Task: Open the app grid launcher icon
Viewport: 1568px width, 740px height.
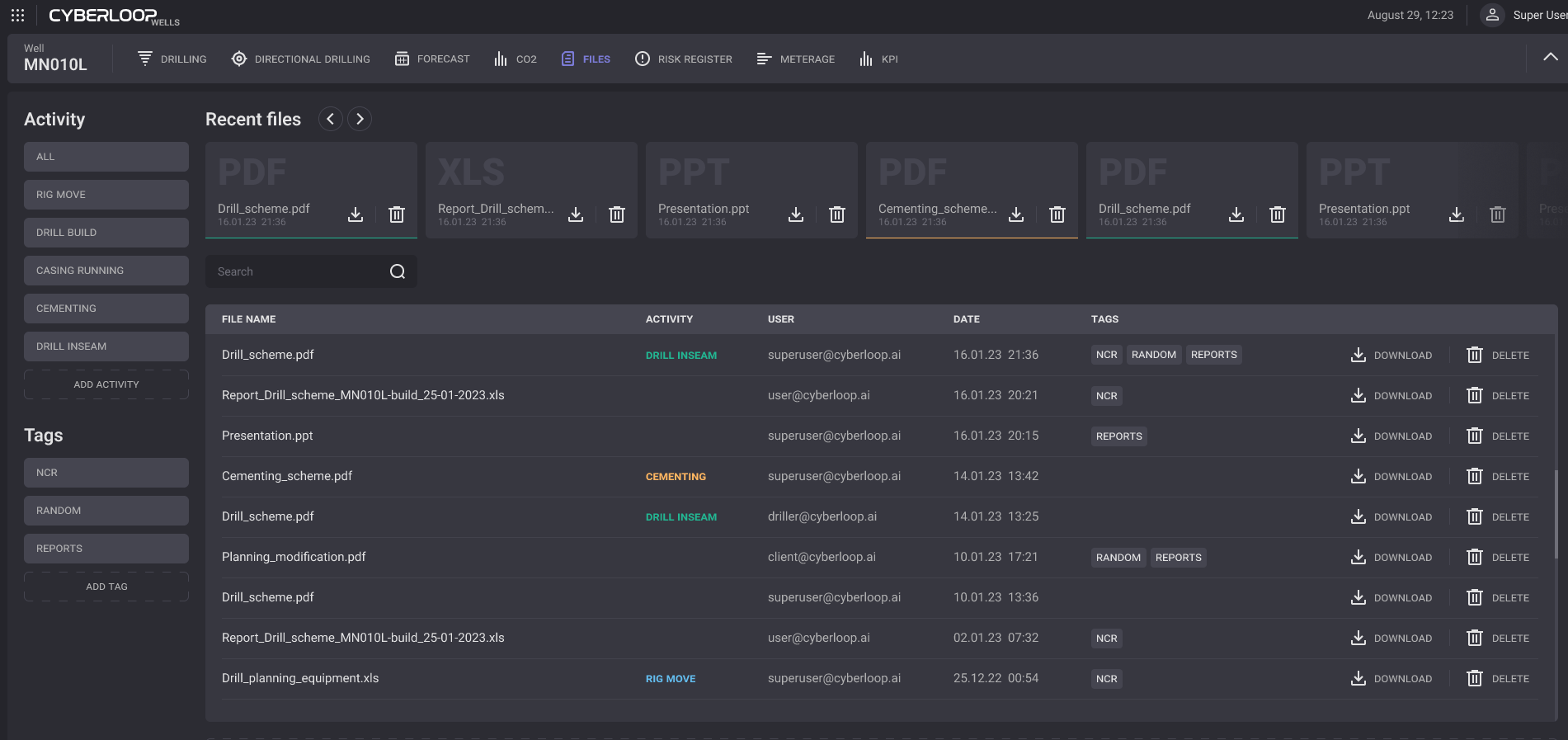Action: pyautogui.click(x=17, y=16)
